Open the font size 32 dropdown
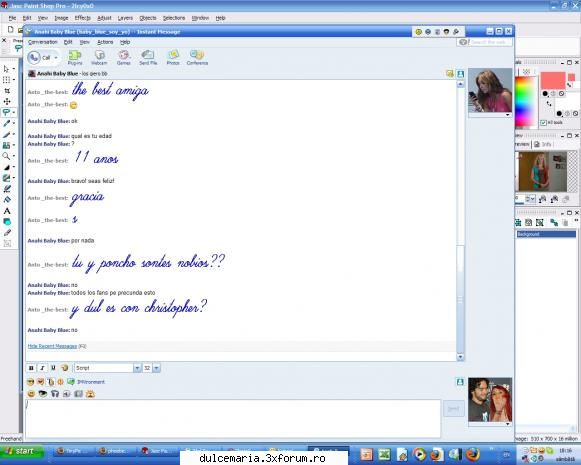The height and width of the screenshot is (465, 581). point(156,368)
